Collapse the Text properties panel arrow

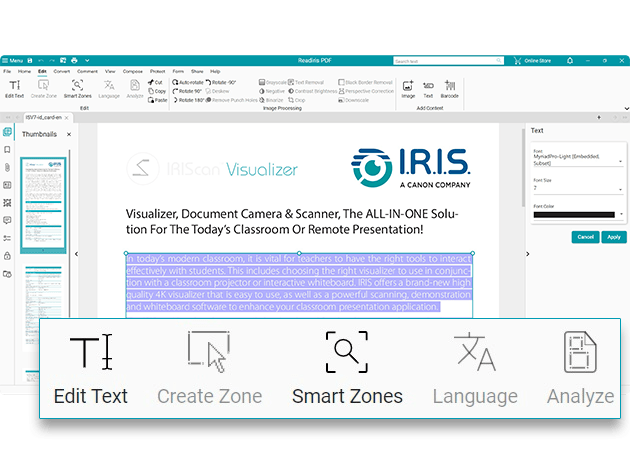(x=528, y=254)
